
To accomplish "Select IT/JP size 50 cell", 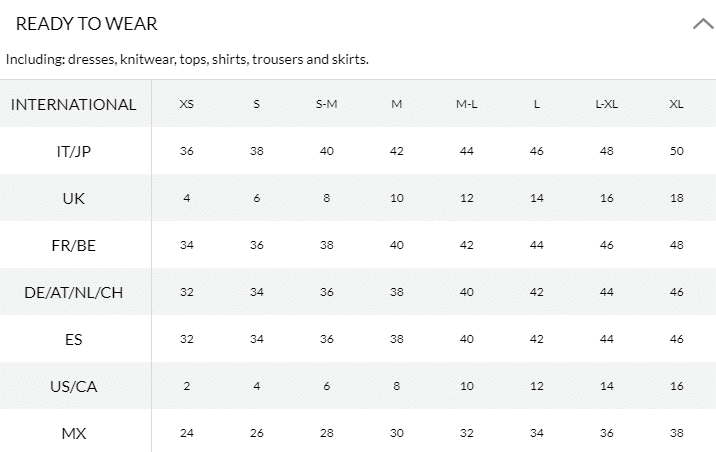I will tap(677, 151).
